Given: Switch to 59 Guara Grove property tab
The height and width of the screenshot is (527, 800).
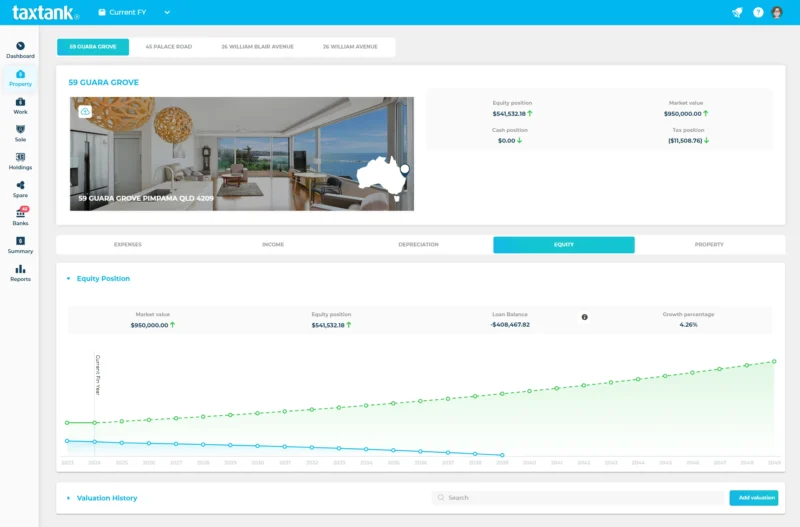Looking at the screenshot, I should [93, 46].
